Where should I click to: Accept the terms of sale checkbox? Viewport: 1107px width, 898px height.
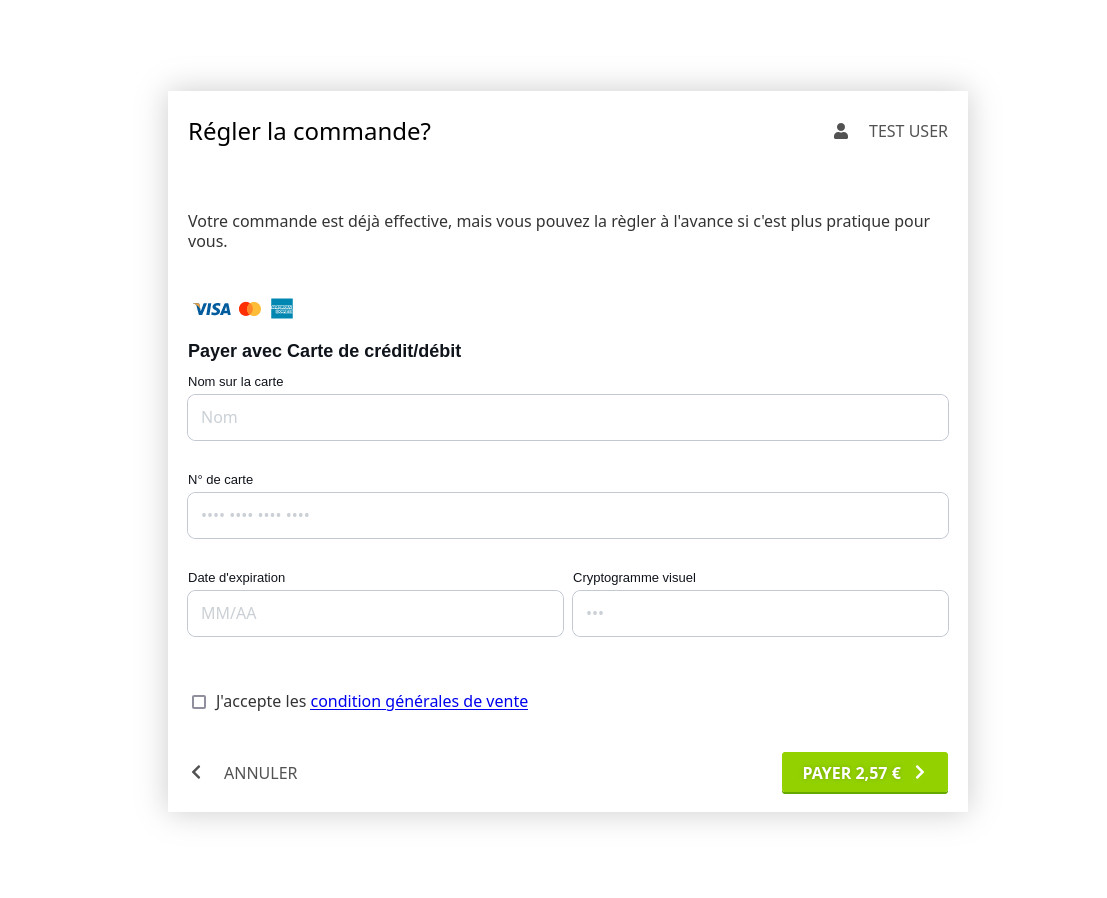[199, 702]
